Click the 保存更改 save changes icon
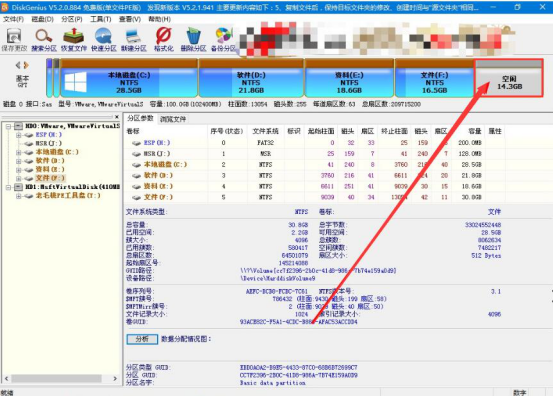 [x=14, y=40]
